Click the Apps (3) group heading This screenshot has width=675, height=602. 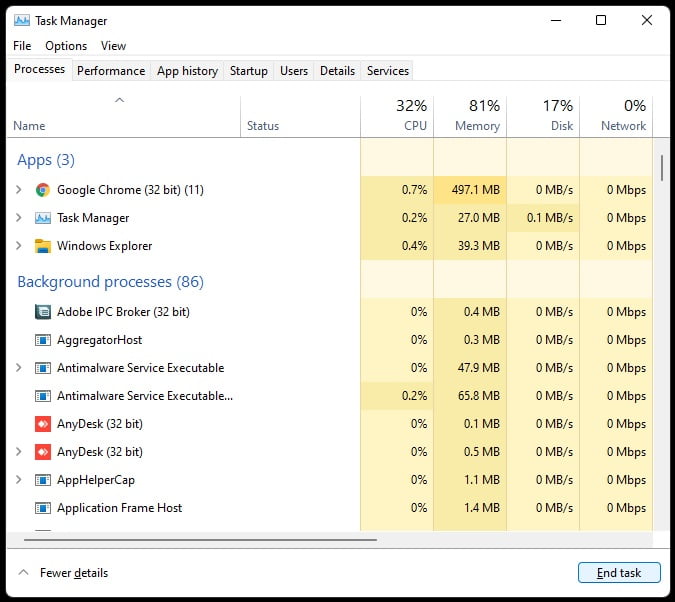[x=46, y=160]
